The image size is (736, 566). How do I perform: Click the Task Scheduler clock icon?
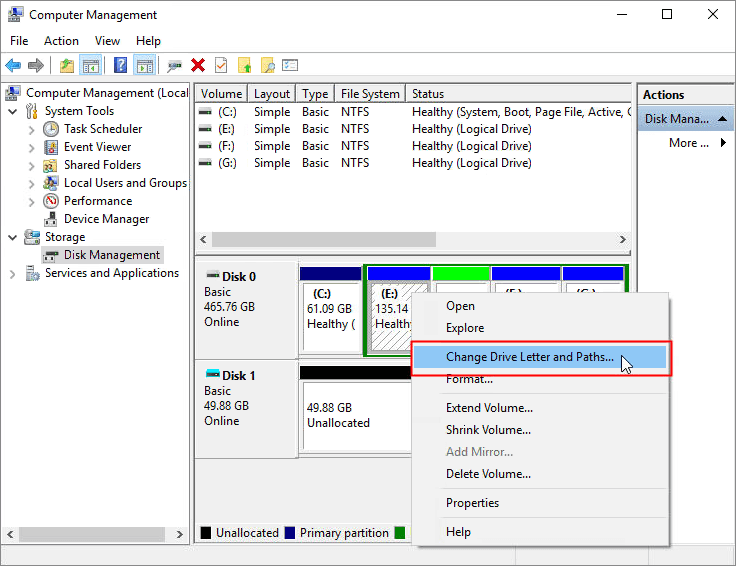tap(51, 129)
